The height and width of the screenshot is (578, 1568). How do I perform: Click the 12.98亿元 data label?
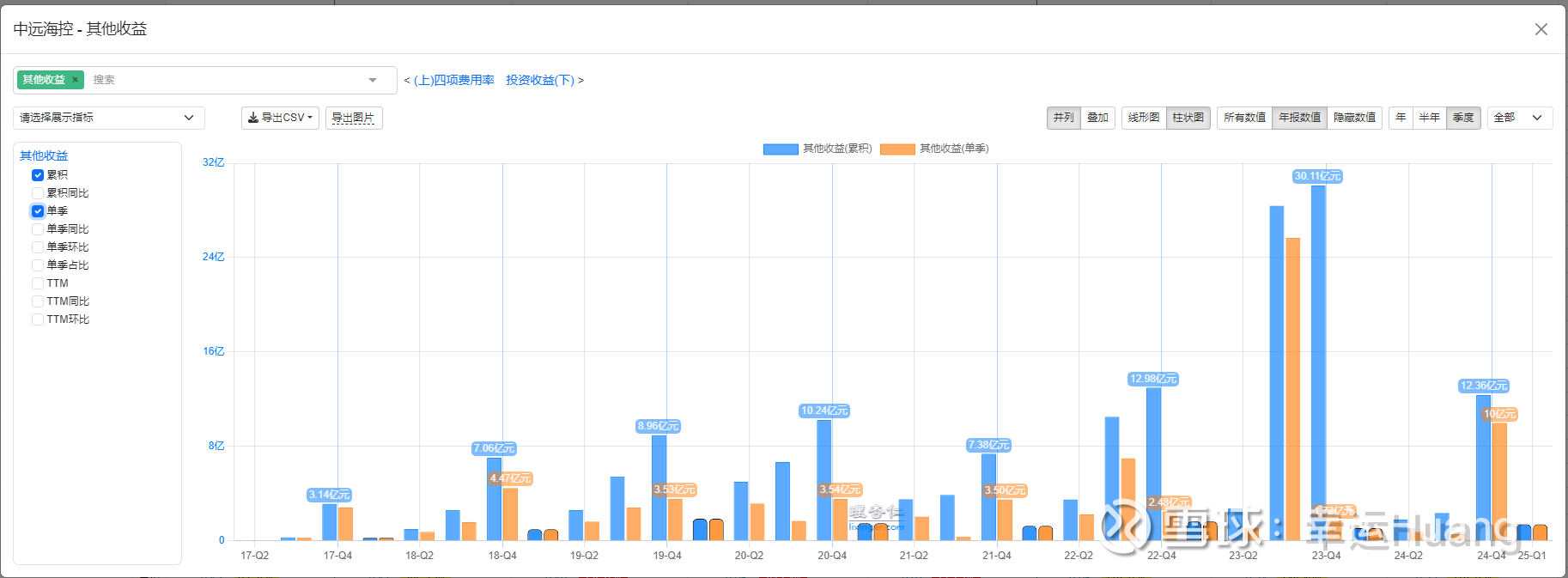(x=1153, y=379)
